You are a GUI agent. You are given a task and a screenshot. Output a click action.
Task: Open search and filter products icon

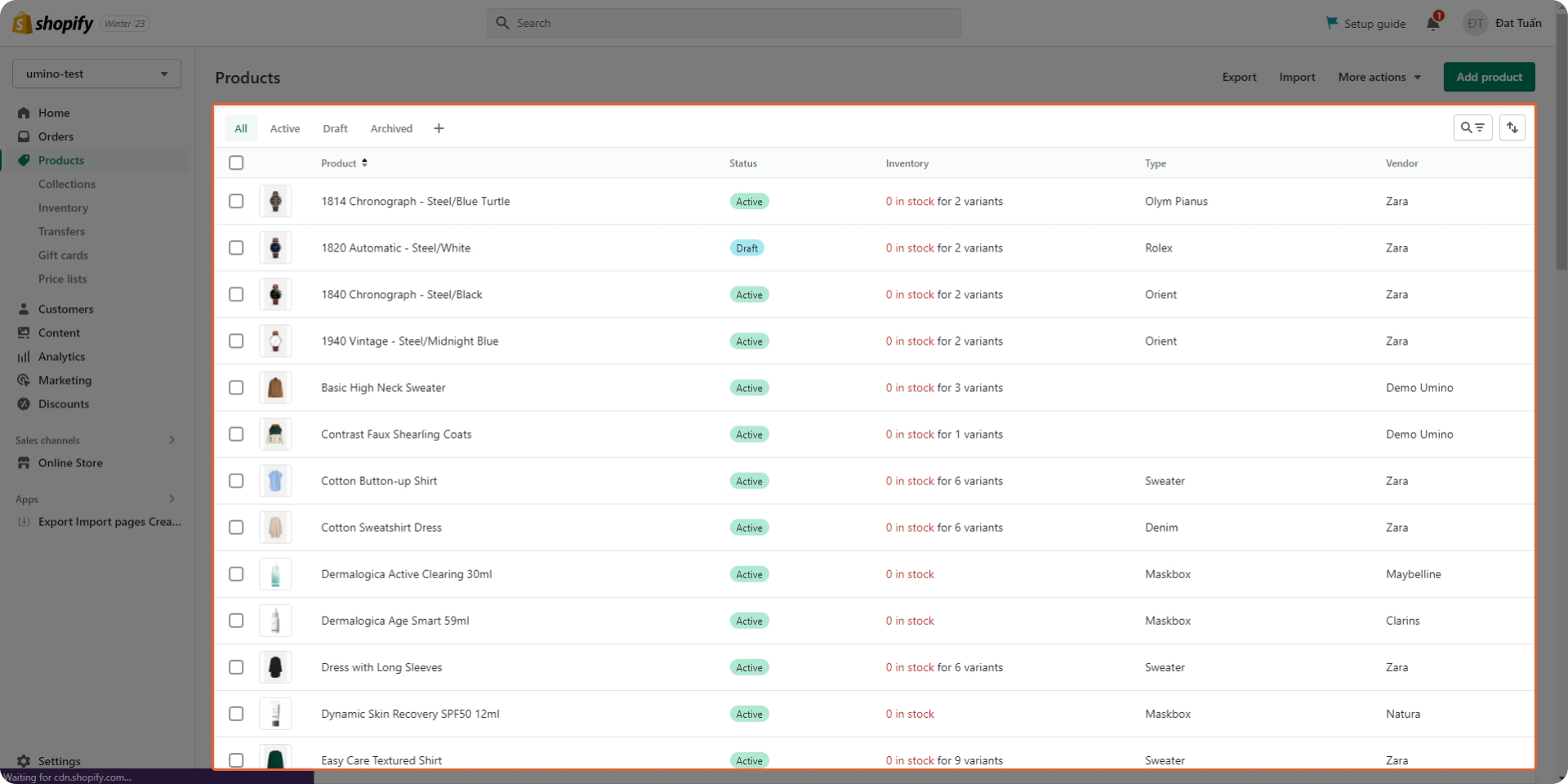(x=1472, y=127)
